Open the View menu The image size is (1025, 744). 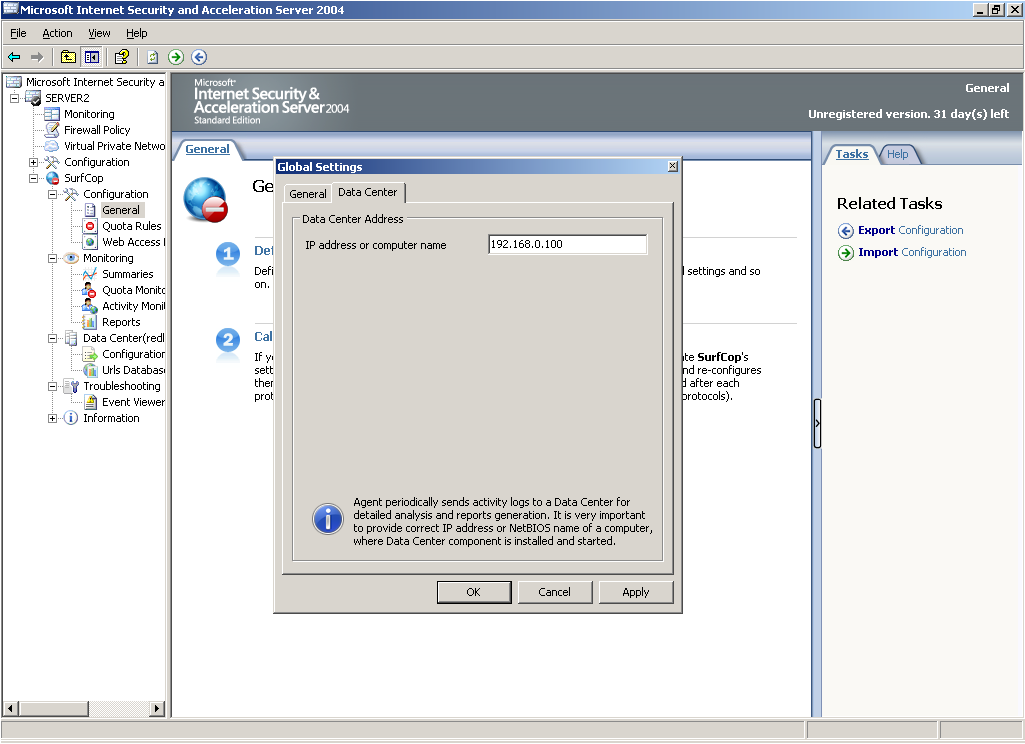pos(99,33)
